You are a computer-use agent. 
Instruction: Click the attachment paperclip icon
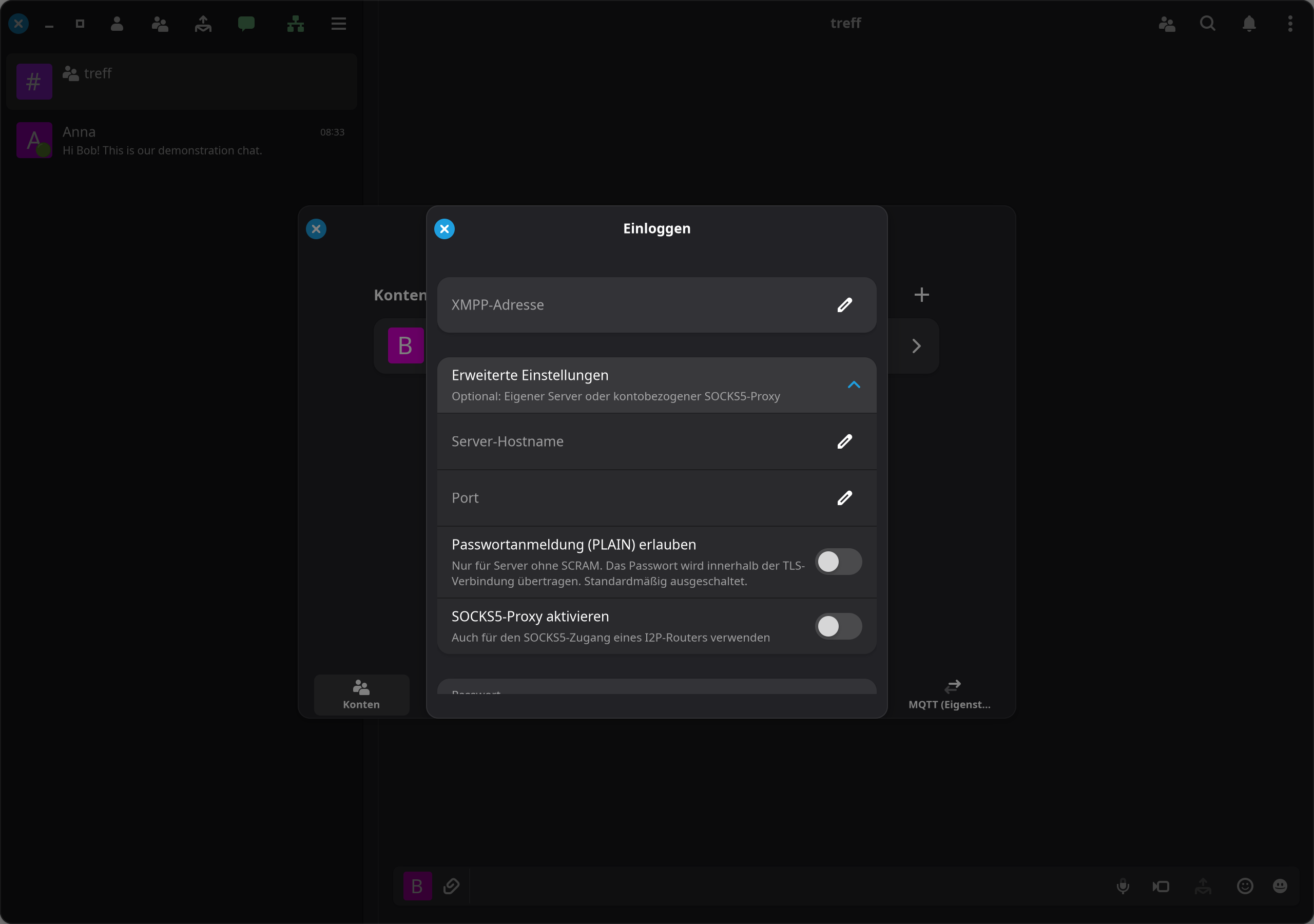452,886
